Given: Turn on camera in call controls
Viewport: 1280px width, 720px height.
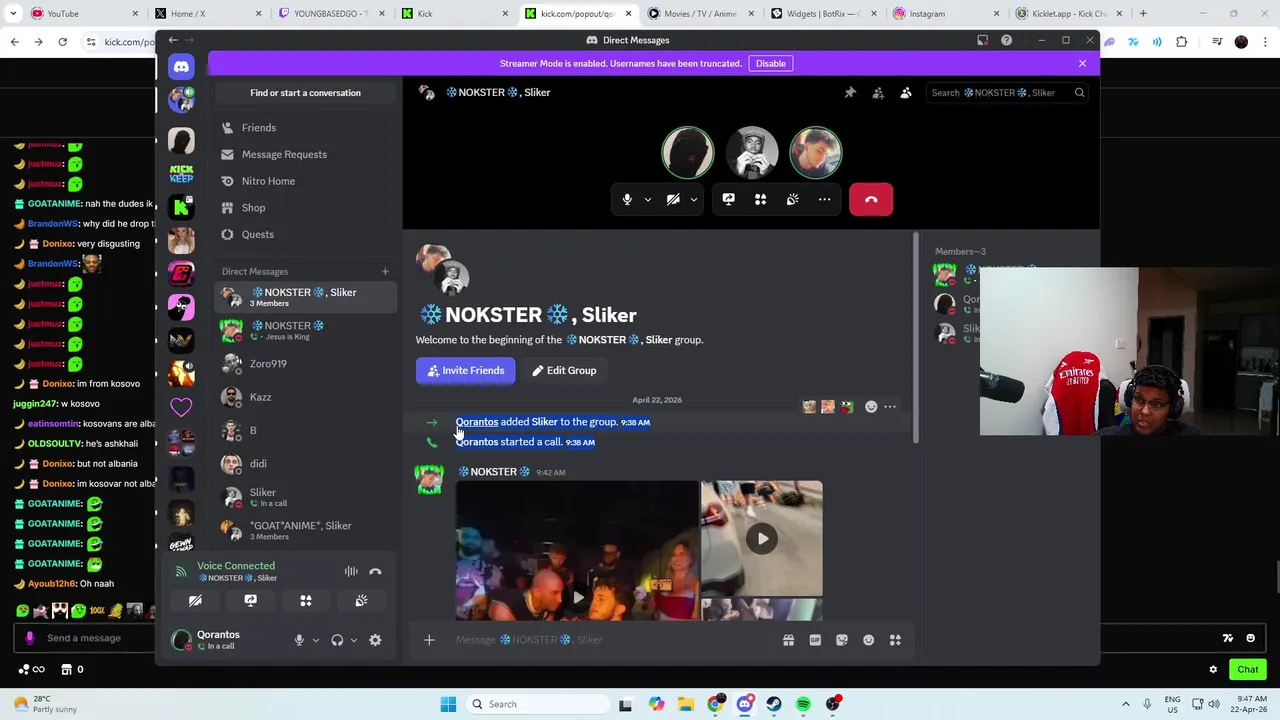Looking at the screenshot, I should [673, 200].
